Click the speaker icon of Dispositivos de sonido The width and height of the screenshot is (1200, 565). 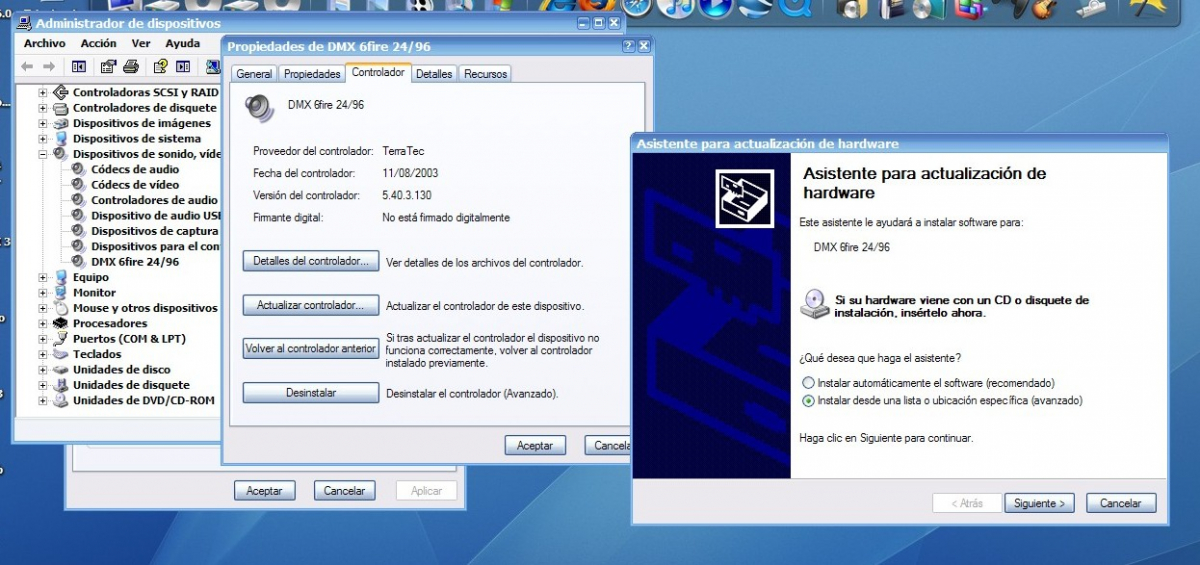pos(61,154)
